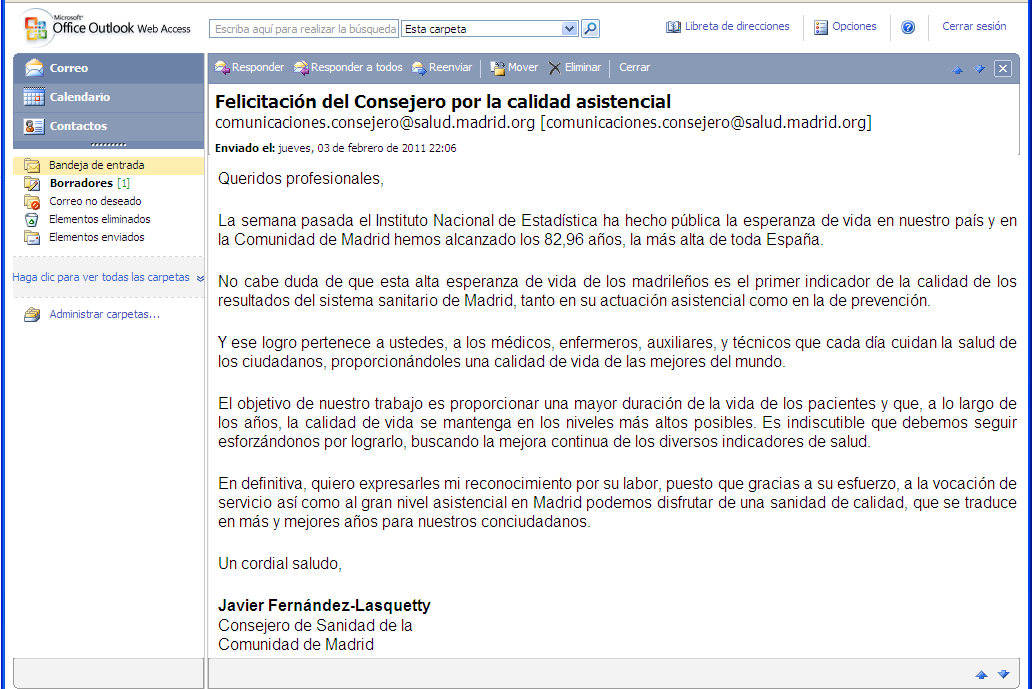Click Reenviar text label
This screenshot has width=1032, height=689.
450,67
